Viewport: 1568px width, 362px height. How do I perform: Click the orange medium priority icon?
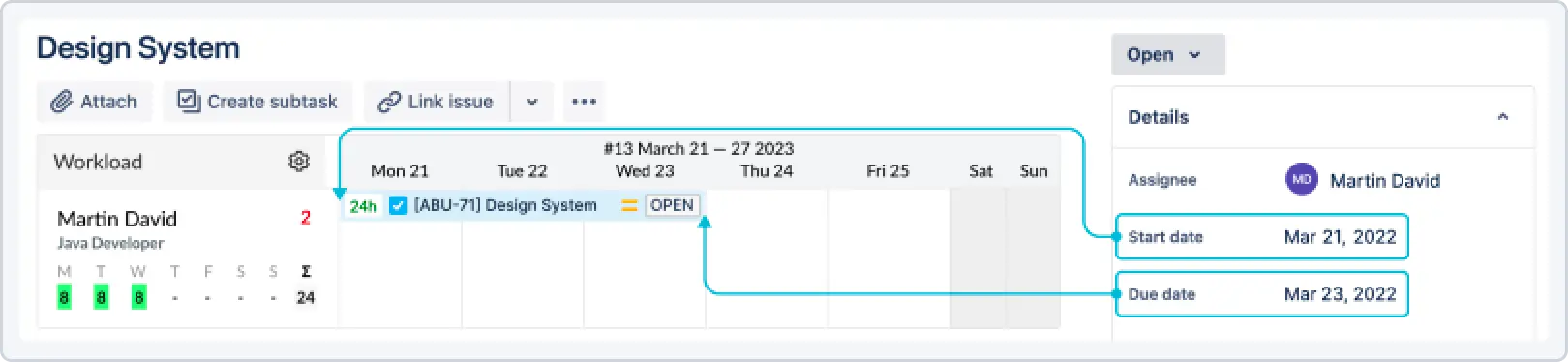[x=629, y=205]
